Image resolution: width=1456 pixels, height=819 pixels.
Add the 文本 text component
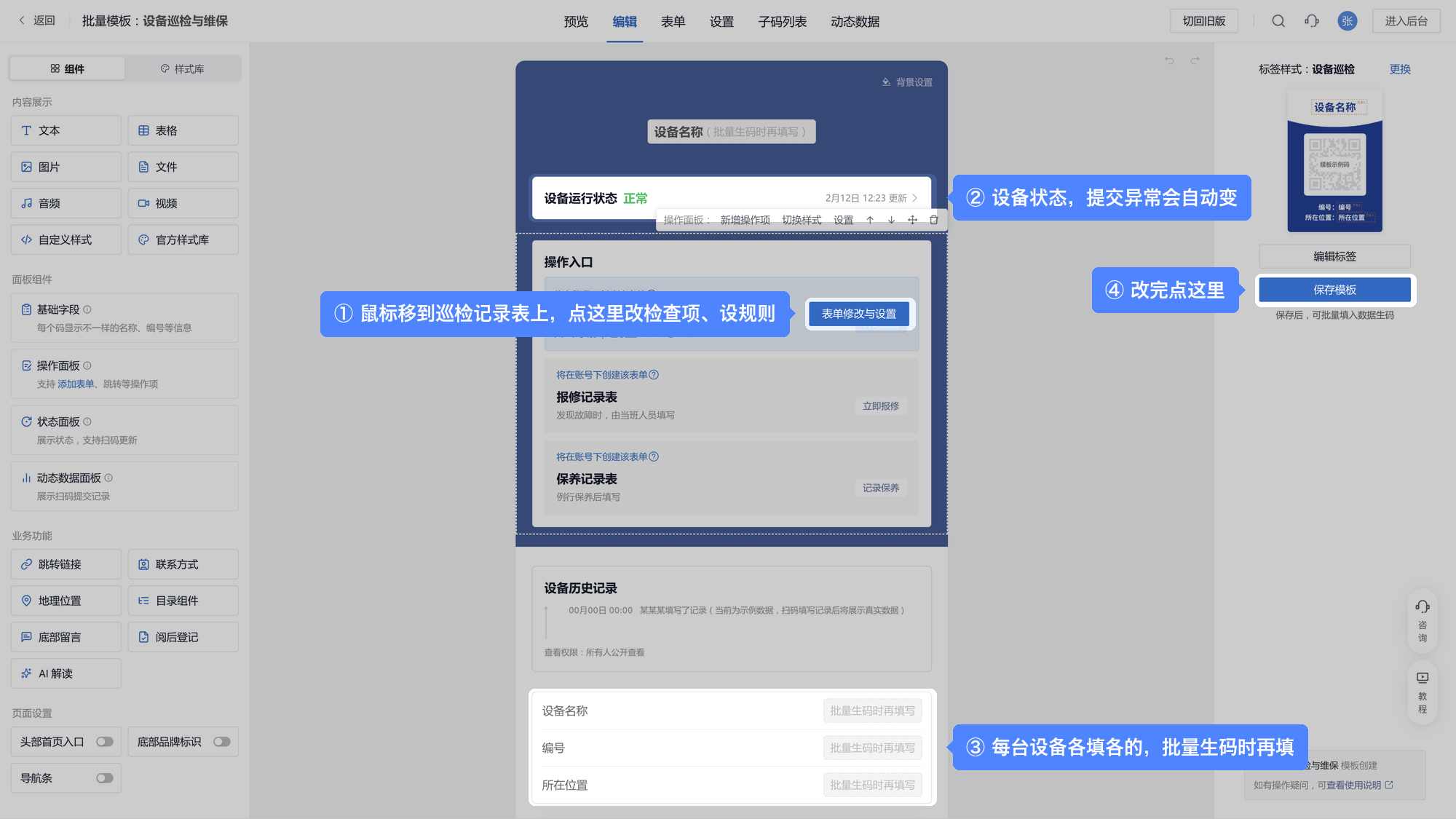pyautogui.click(x=66, y=130)
